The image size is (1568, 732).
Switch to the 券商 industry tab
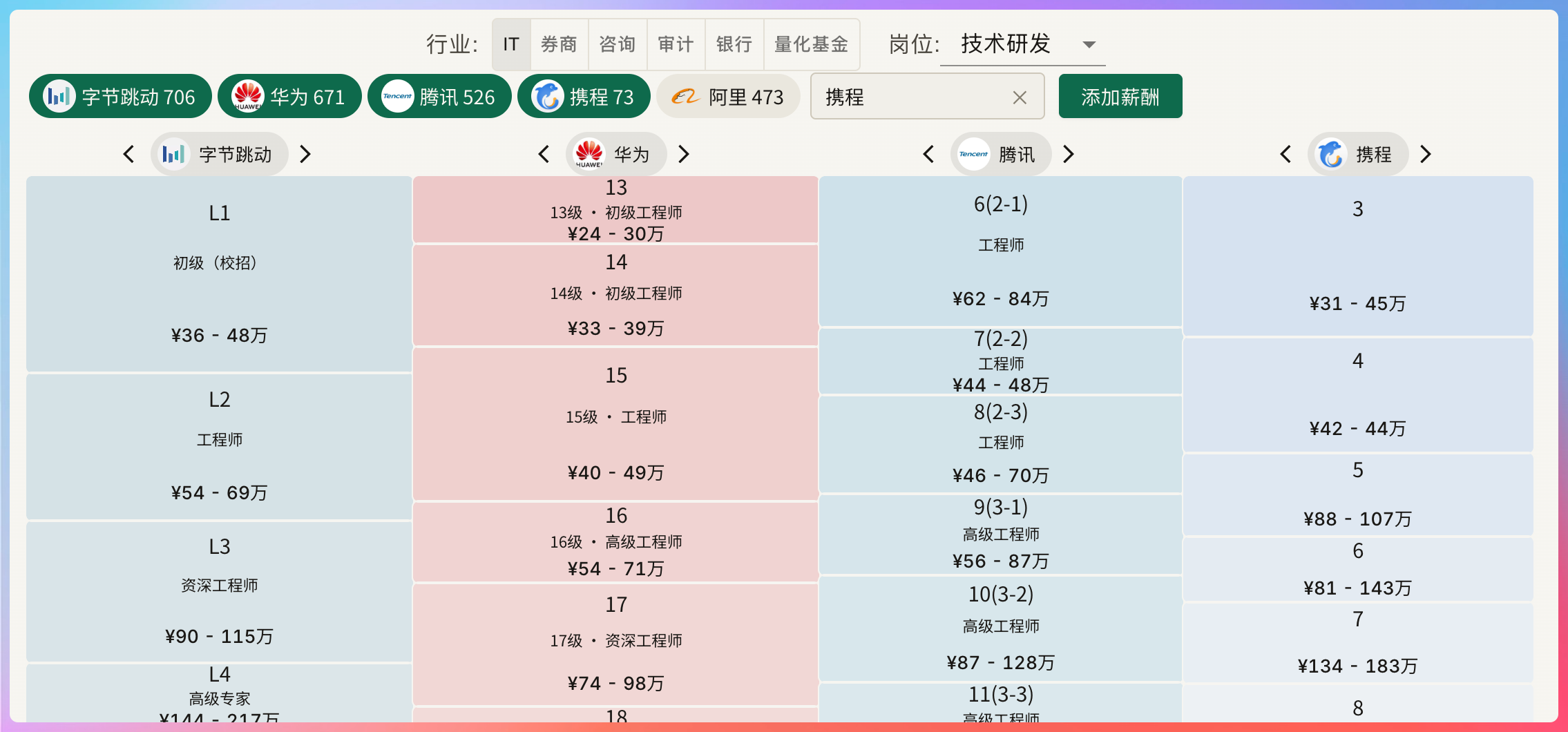coord(559,44)
